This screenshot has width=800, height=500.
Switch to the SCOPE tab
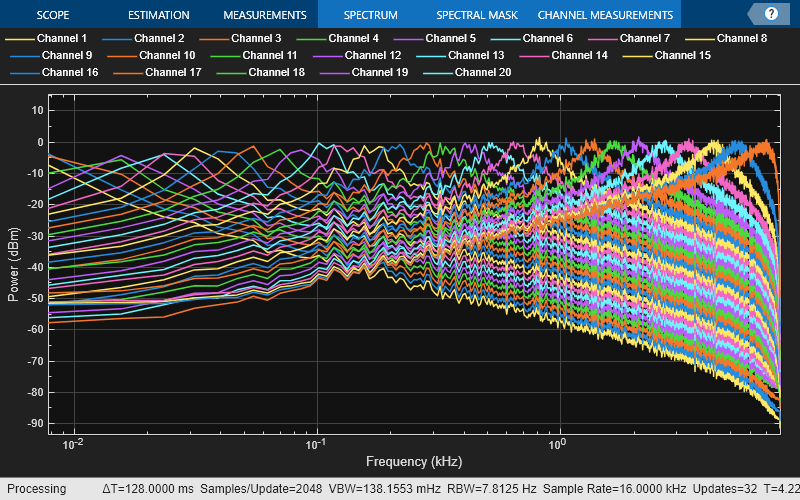pos(53,15)
